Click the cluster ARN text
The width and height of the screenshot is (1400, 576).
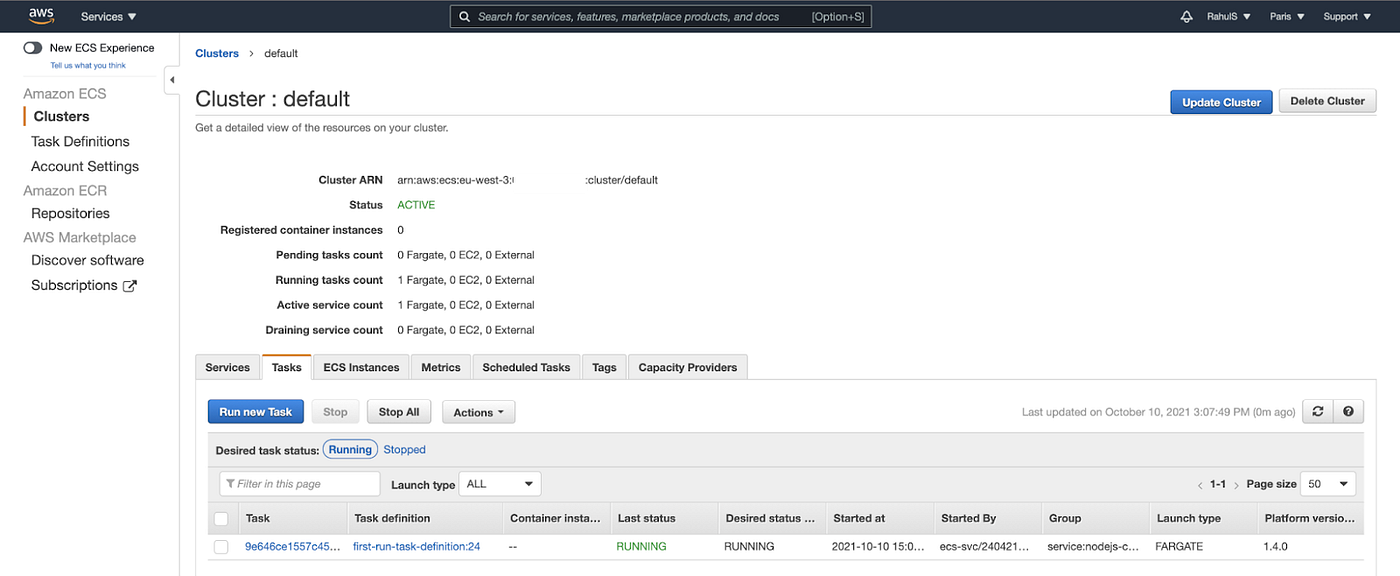527,180
